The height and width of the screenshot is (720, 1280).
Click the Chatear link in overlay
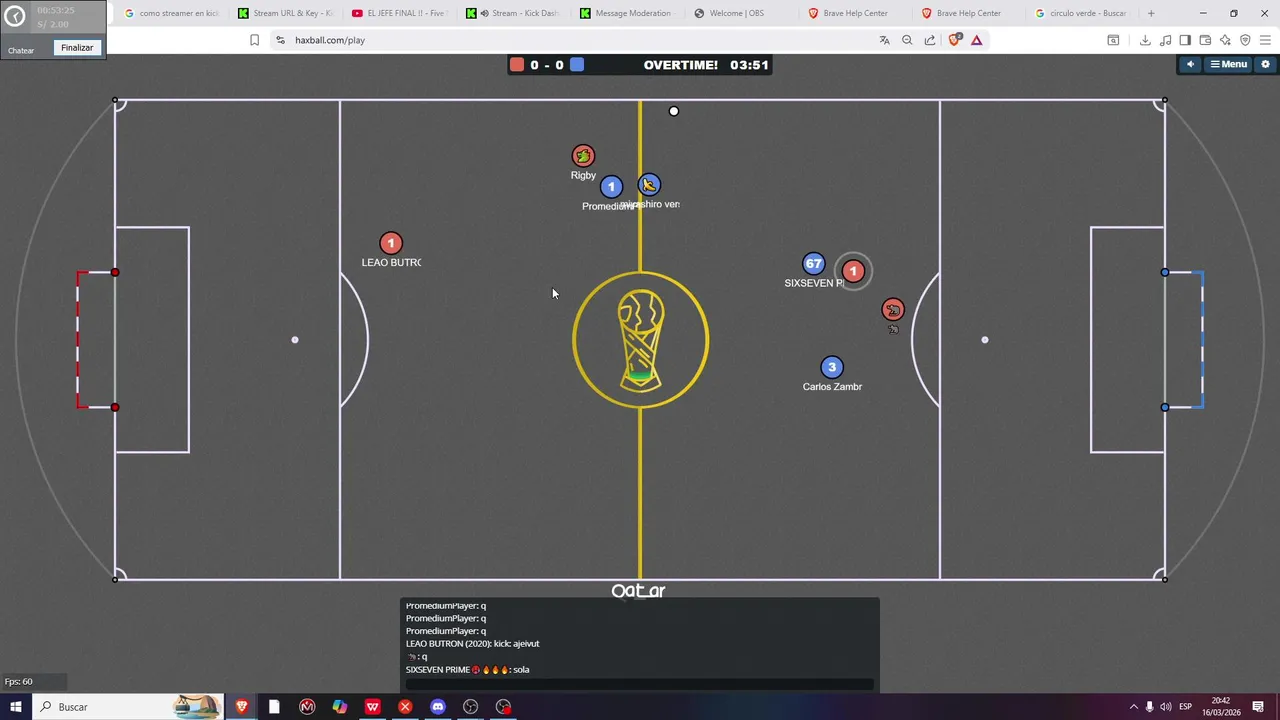click(21, 50)
